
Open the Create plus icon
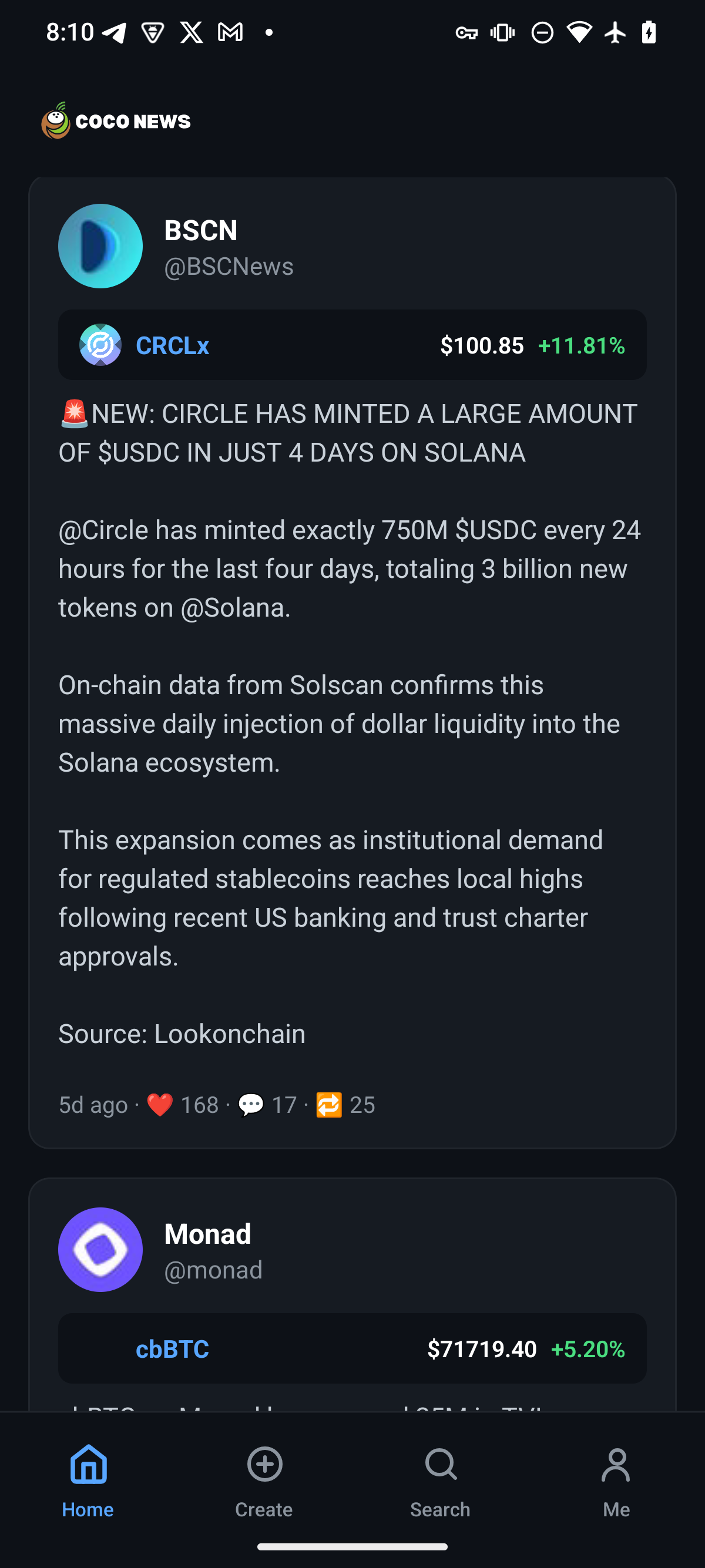(x=264, y=1465)
